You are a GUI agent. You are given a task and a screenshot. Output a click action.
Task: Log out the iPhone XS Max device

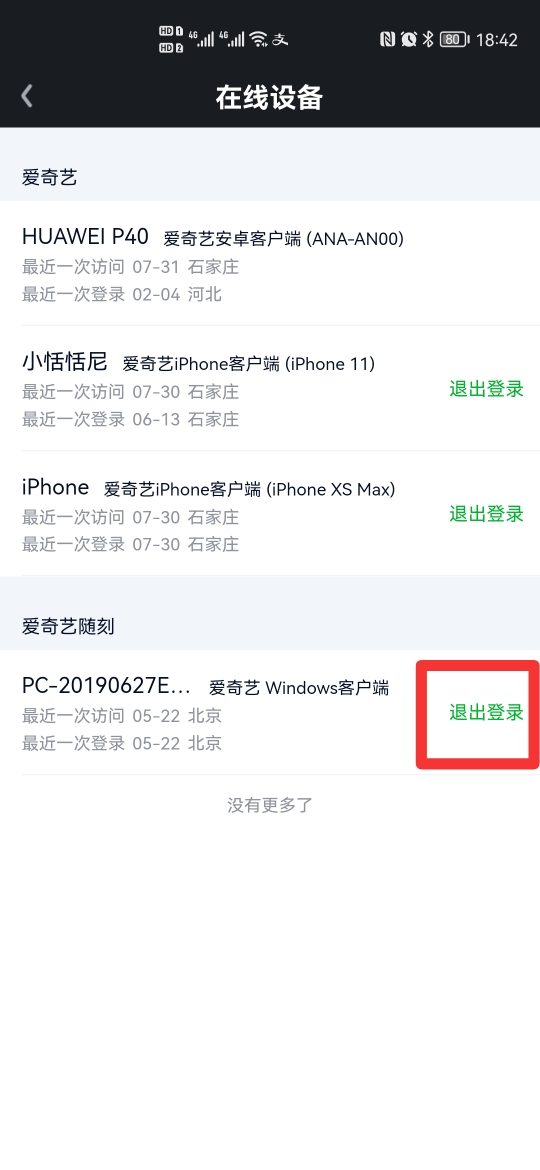[x=486, y=513]
